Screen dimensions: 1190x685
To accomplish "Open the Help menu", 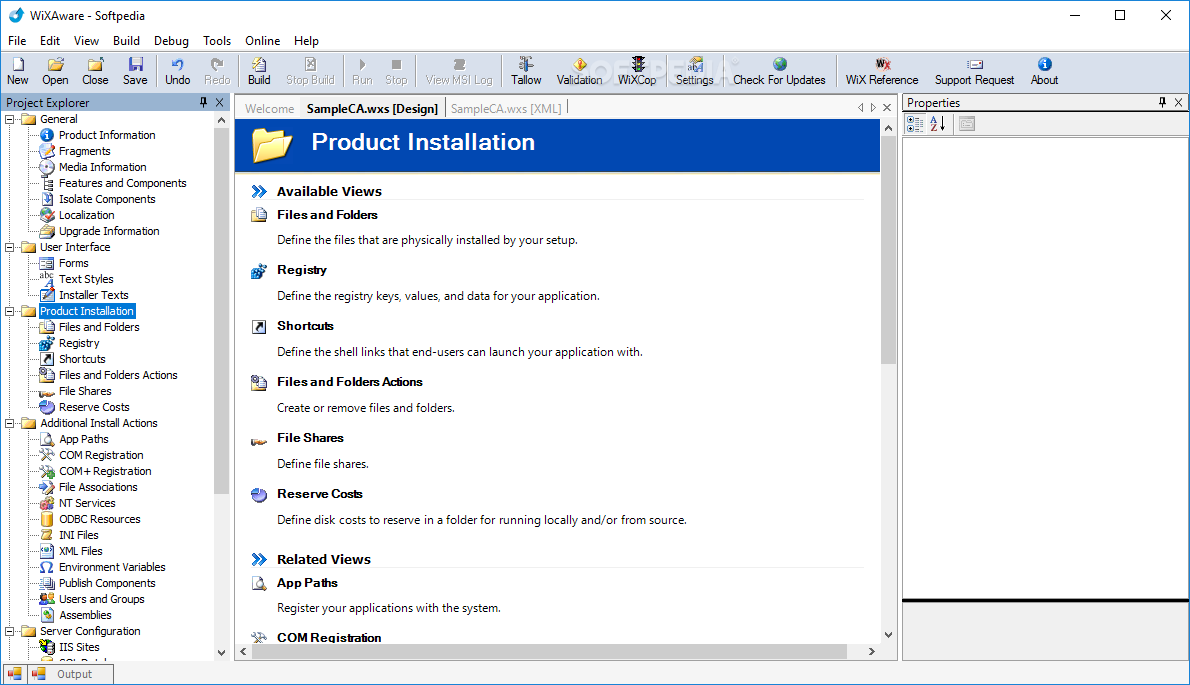I will click(306, 41).
